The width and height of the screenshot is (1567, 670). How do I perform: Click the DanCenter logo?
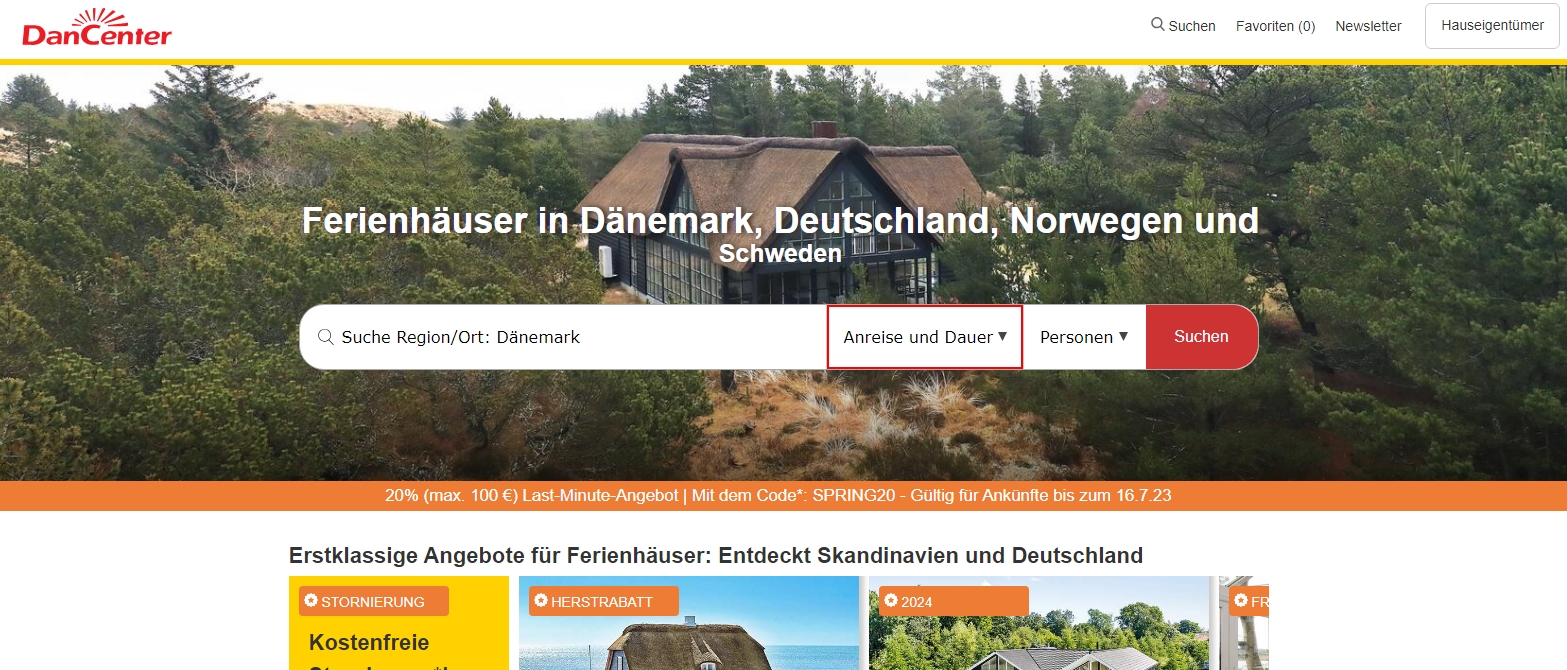pos(97,28)
